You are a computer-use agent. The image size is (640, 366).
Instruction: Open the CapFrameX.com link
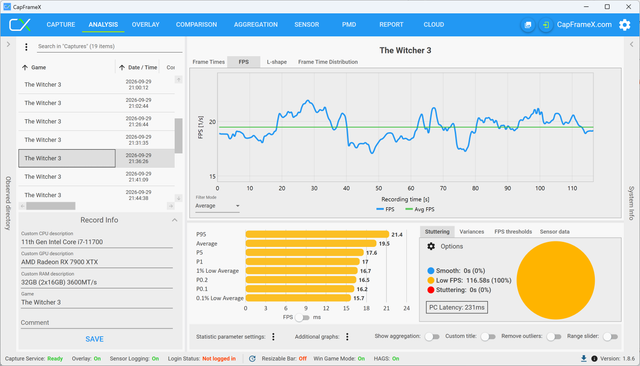[584, 24]
